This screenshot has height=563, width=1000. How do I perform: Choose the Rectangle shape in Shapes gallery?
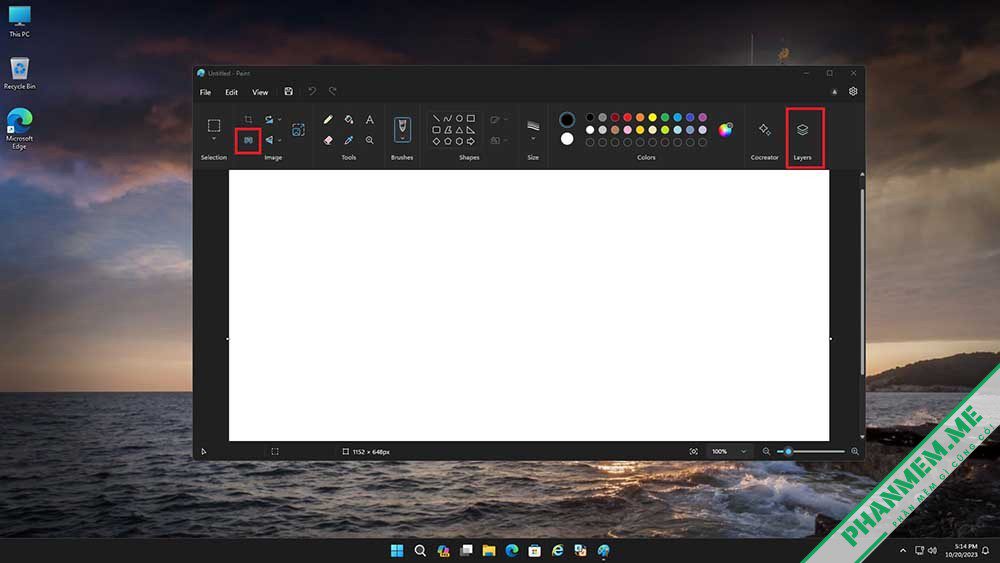click(x=471, y=119)
